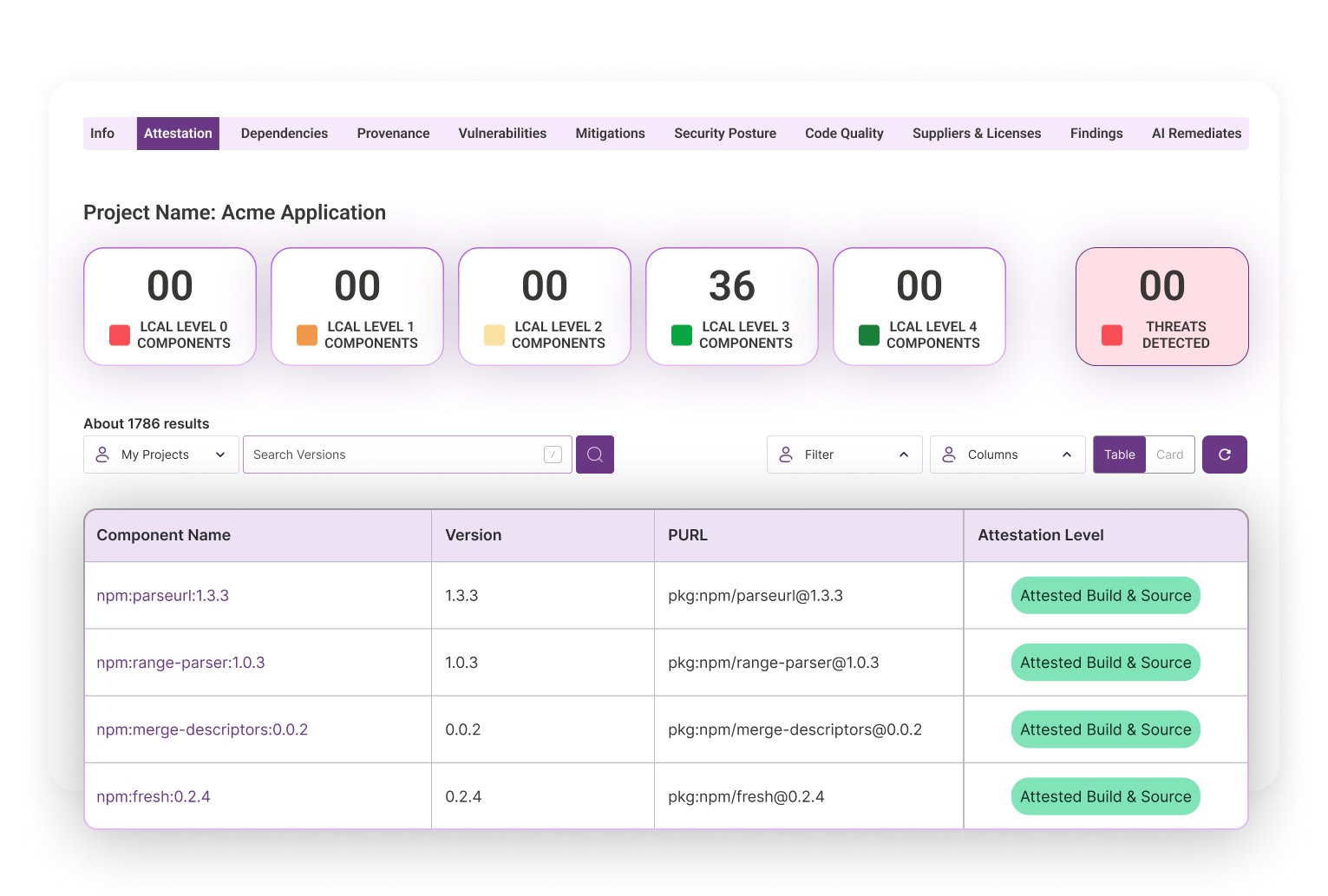Click the version cell 1.0.3

(x=543, y=663)
